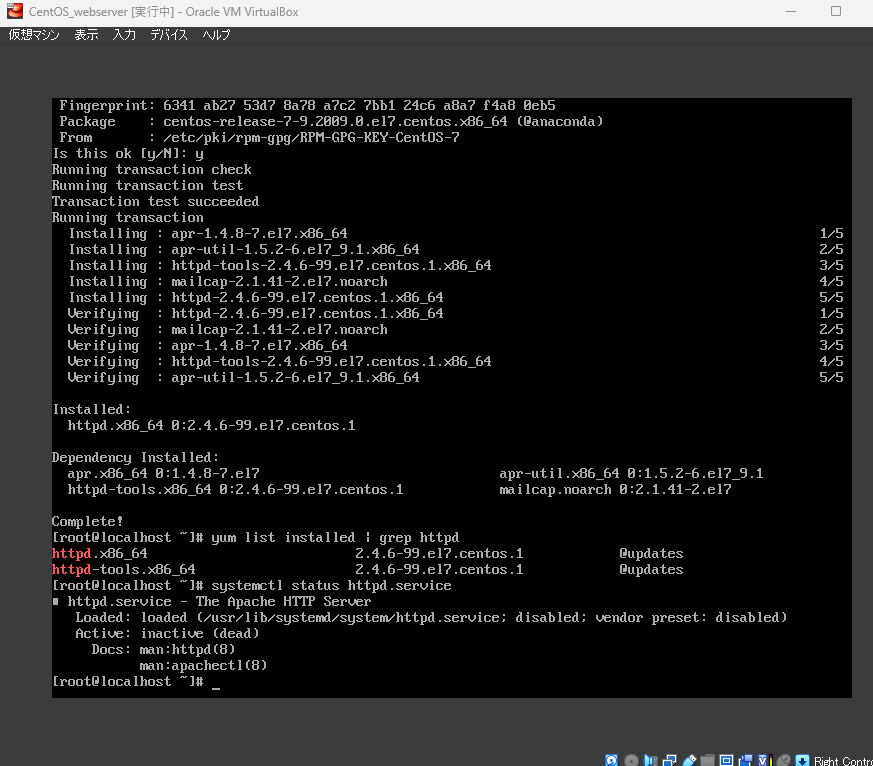Image resolution: width=873 pixels, height=766 pixels.
Task: Click the optical drive status icon
Action: (631, 759)
